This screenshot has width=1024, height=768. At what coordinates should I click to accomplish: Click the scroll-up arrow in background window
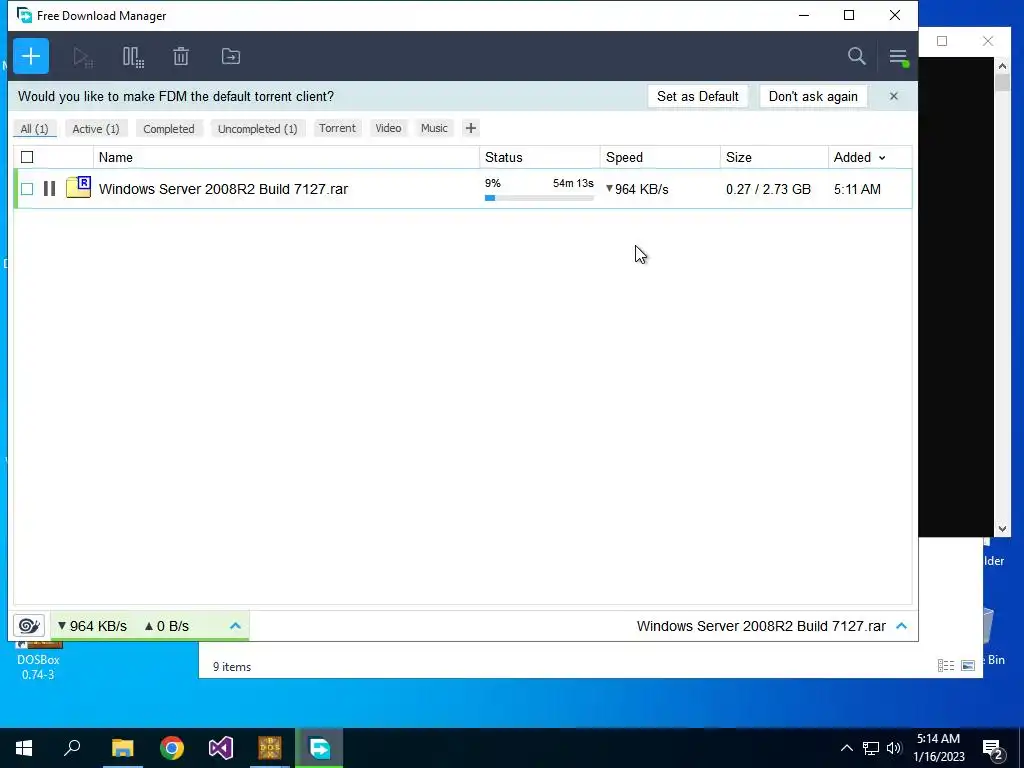[1002, 65]
